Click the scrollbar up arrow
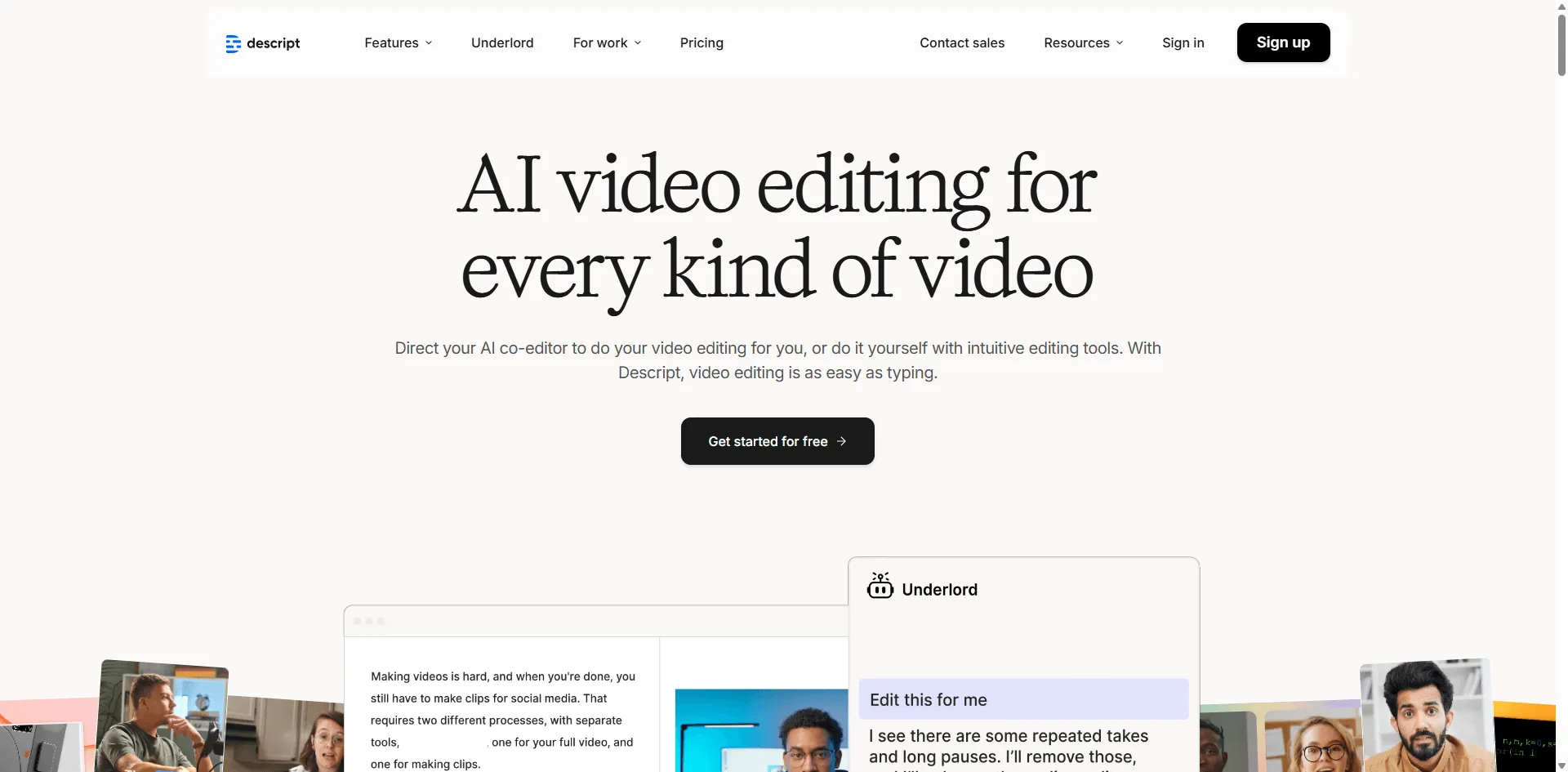 tap(1561, 6)
